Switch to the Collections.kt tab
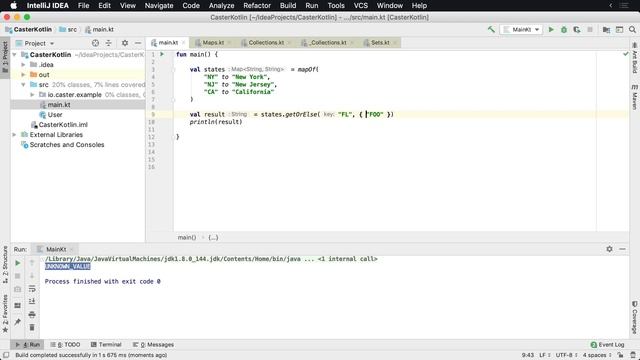This screenshot has height=360, width=640. click(266, 42)
